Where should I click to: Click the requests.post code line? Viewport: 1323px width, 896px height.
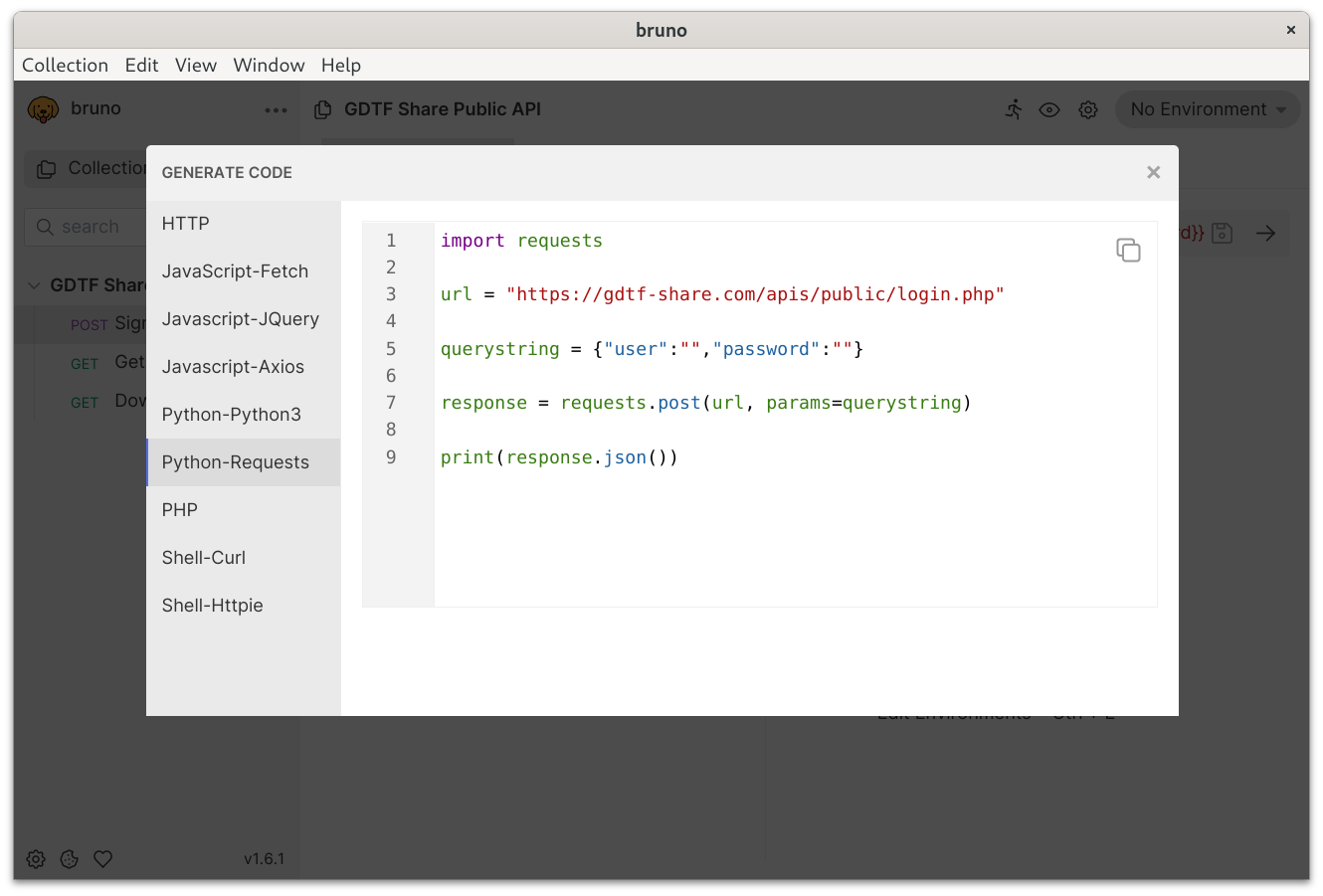pos(705,403)
